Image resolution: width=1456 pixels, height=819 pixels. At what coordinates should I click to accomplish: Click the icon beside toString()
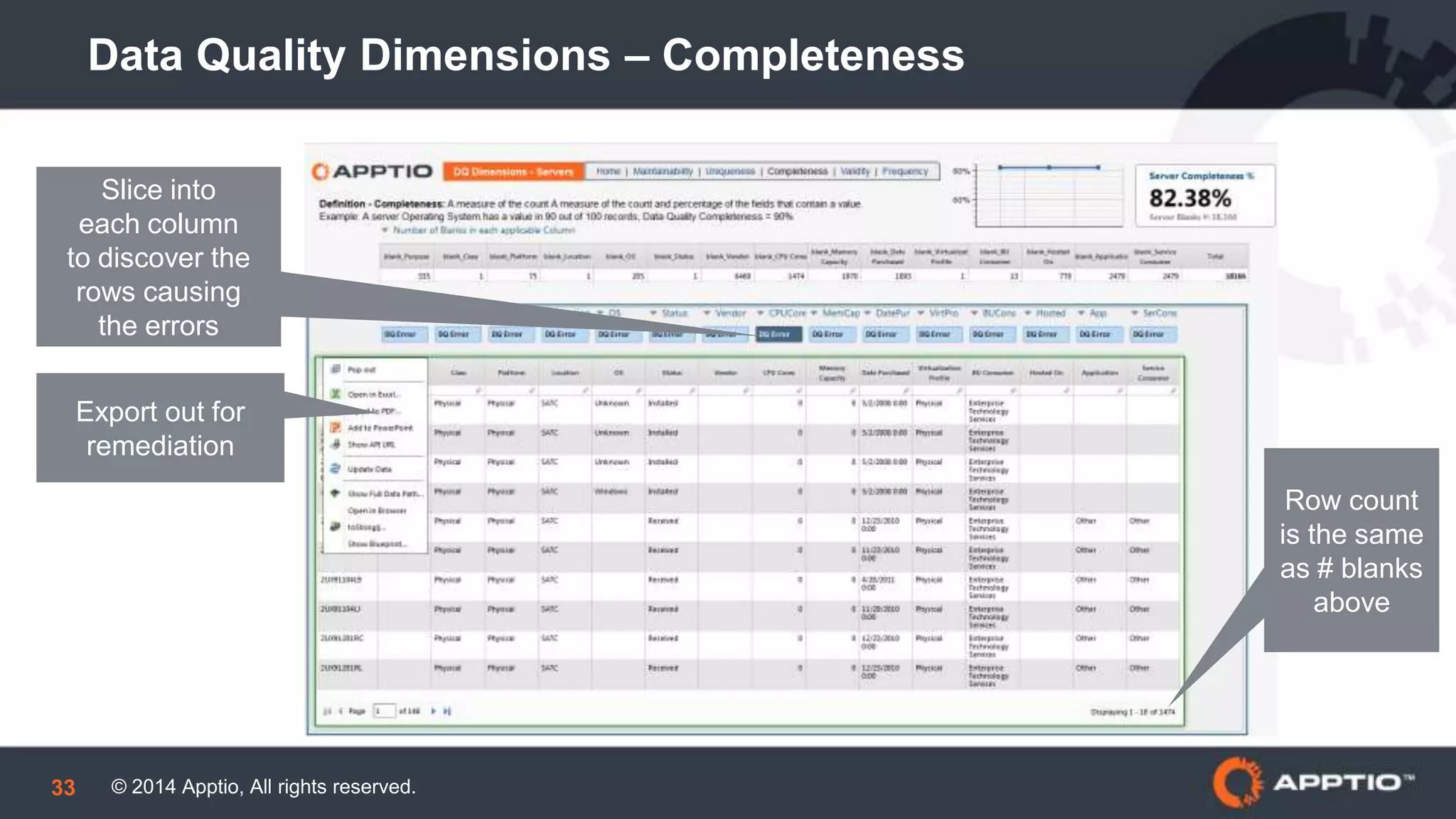coord(336,527)
